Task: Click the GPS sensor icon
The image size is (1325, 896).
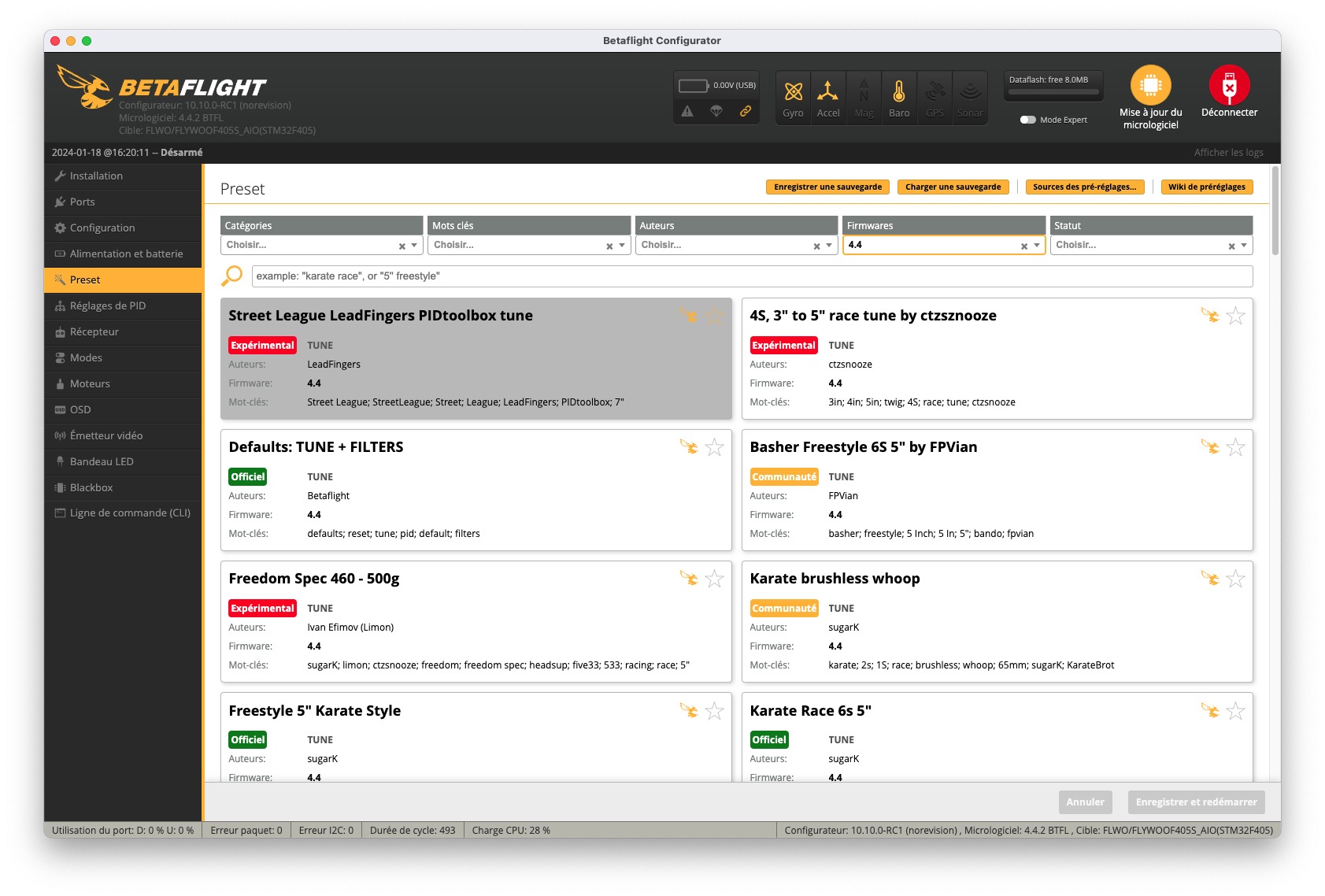Action: tap(935, 92)
